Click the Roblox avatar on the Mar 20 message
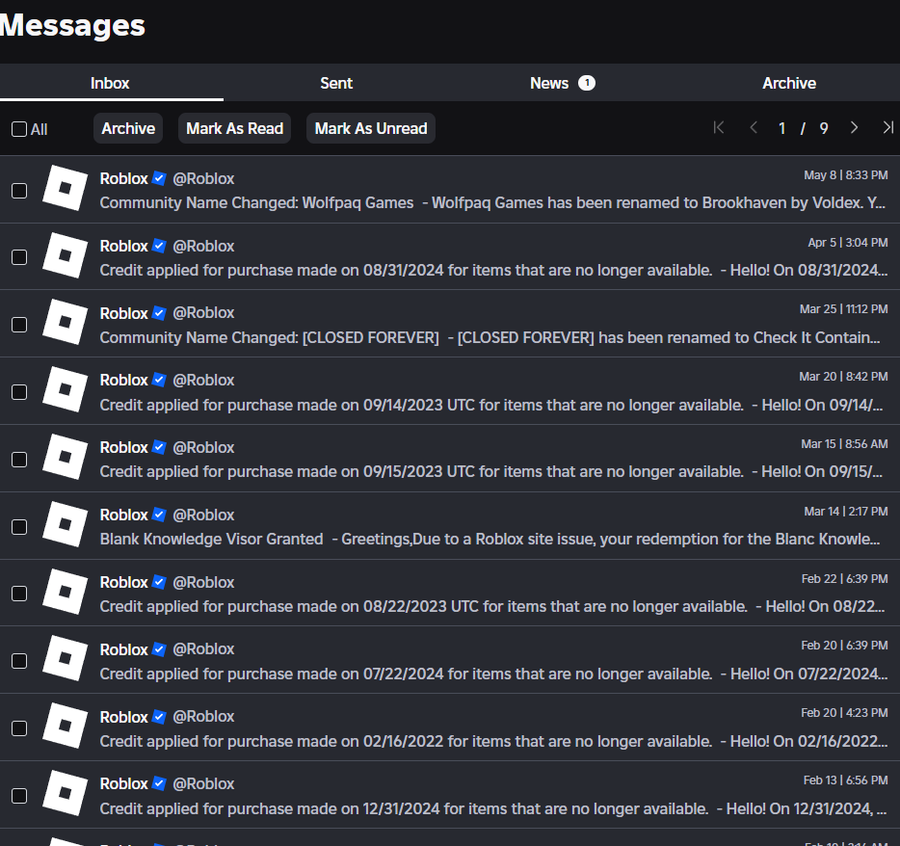This screenshot has height=846, width=900. (x=65, y=390)
